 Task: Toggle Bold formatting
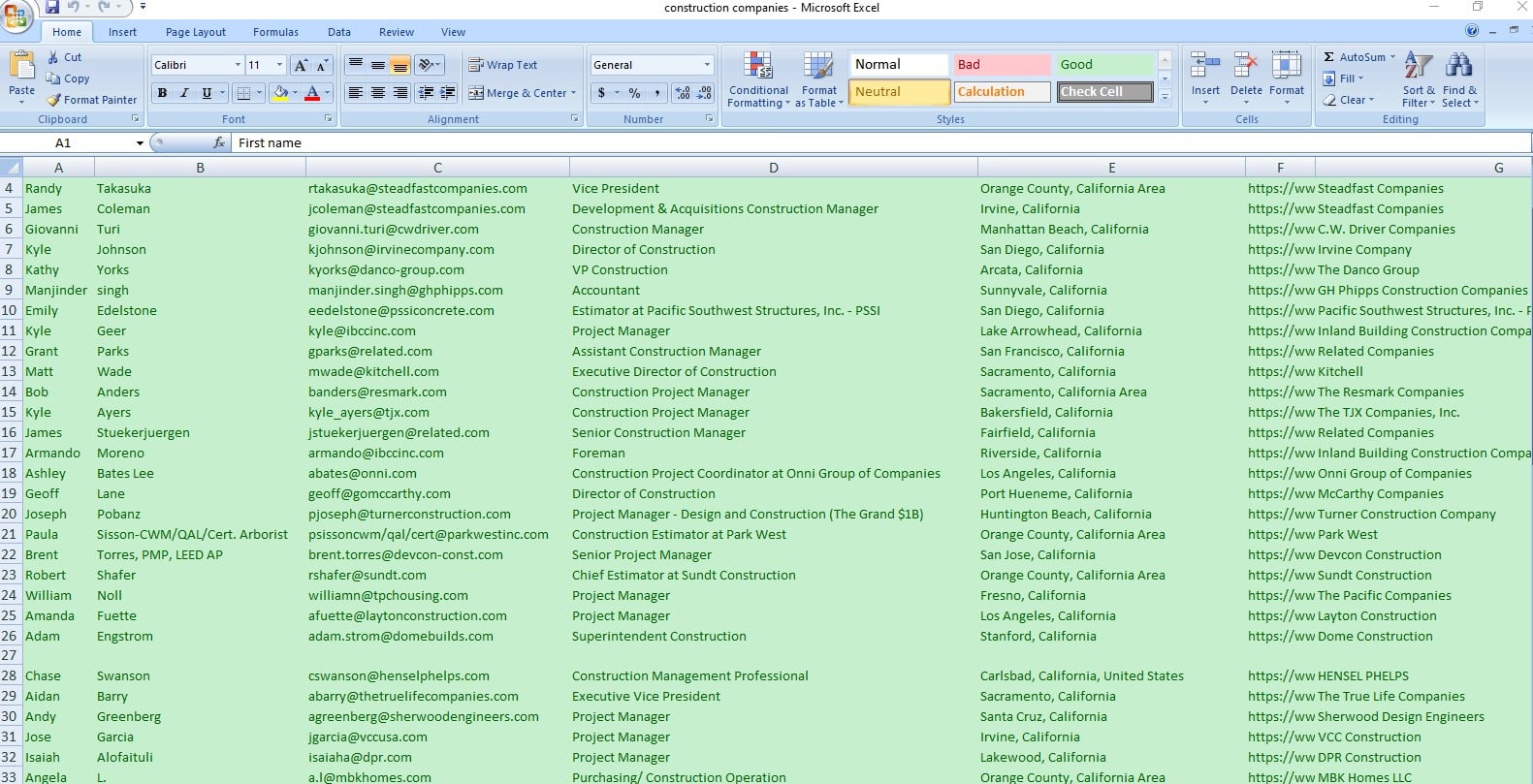162,93
